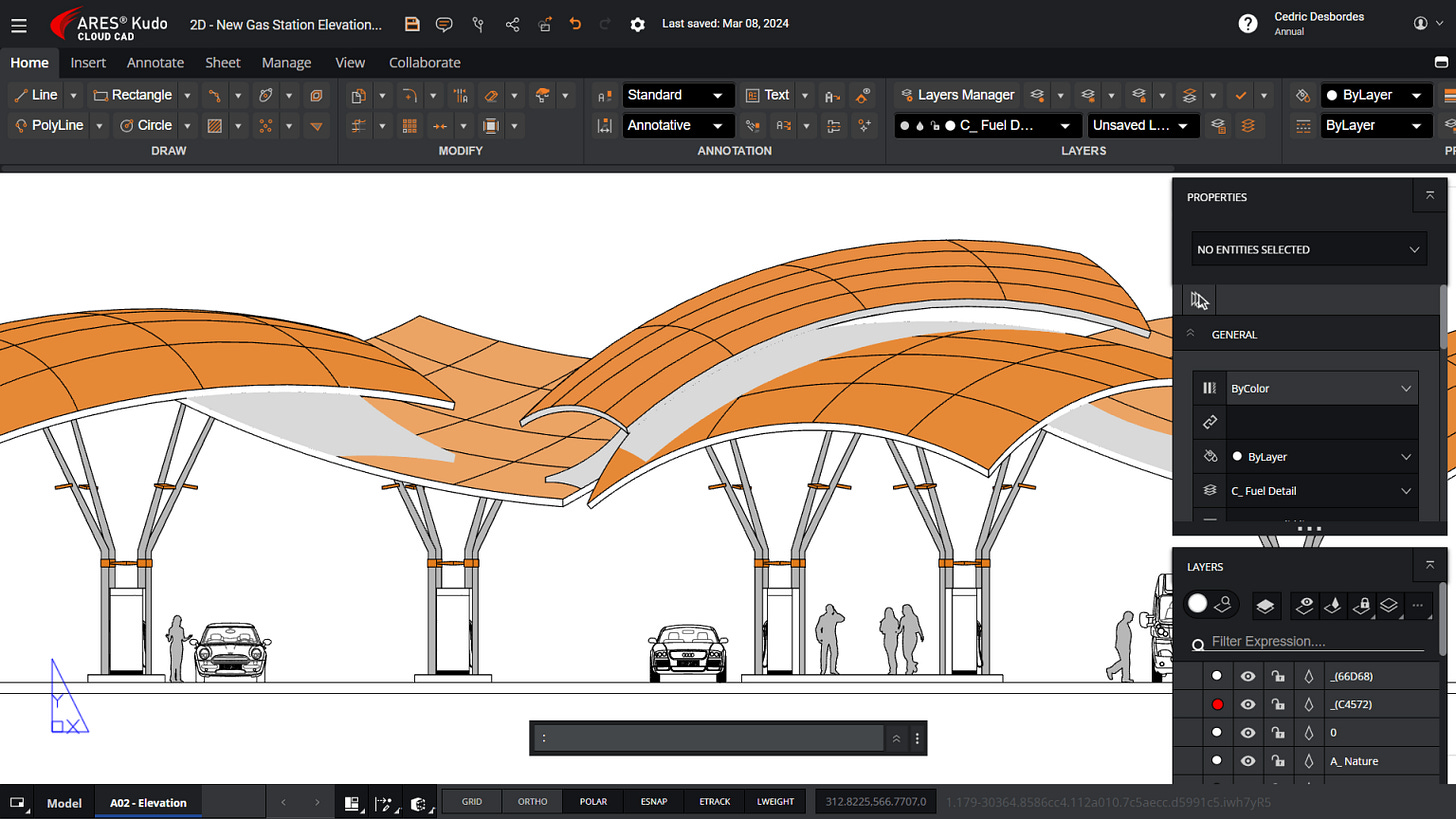
Task: Open the settings gear icon
Action: (x=637, y=24)
